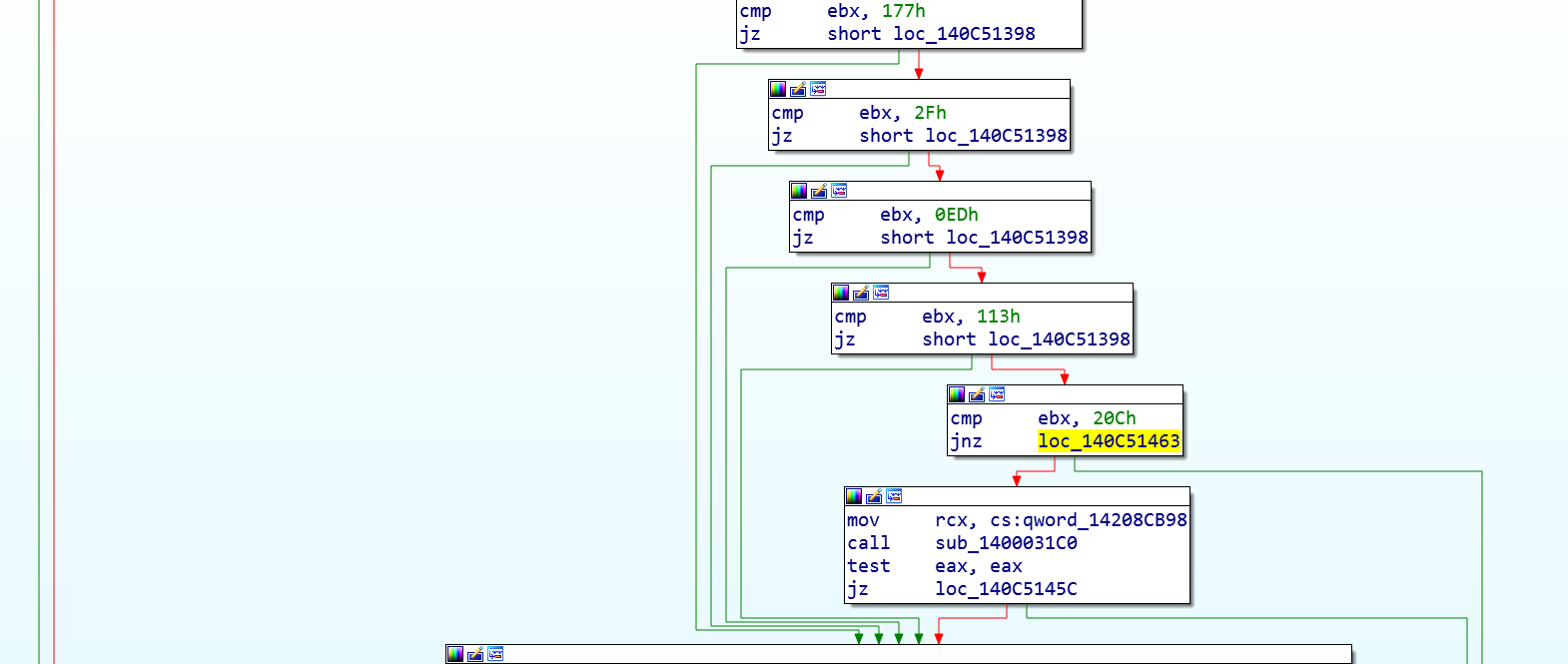The image size is (1568, 664).
Task: Click the jz mnemonic in the 2Fh block
Action: [782, 136]
